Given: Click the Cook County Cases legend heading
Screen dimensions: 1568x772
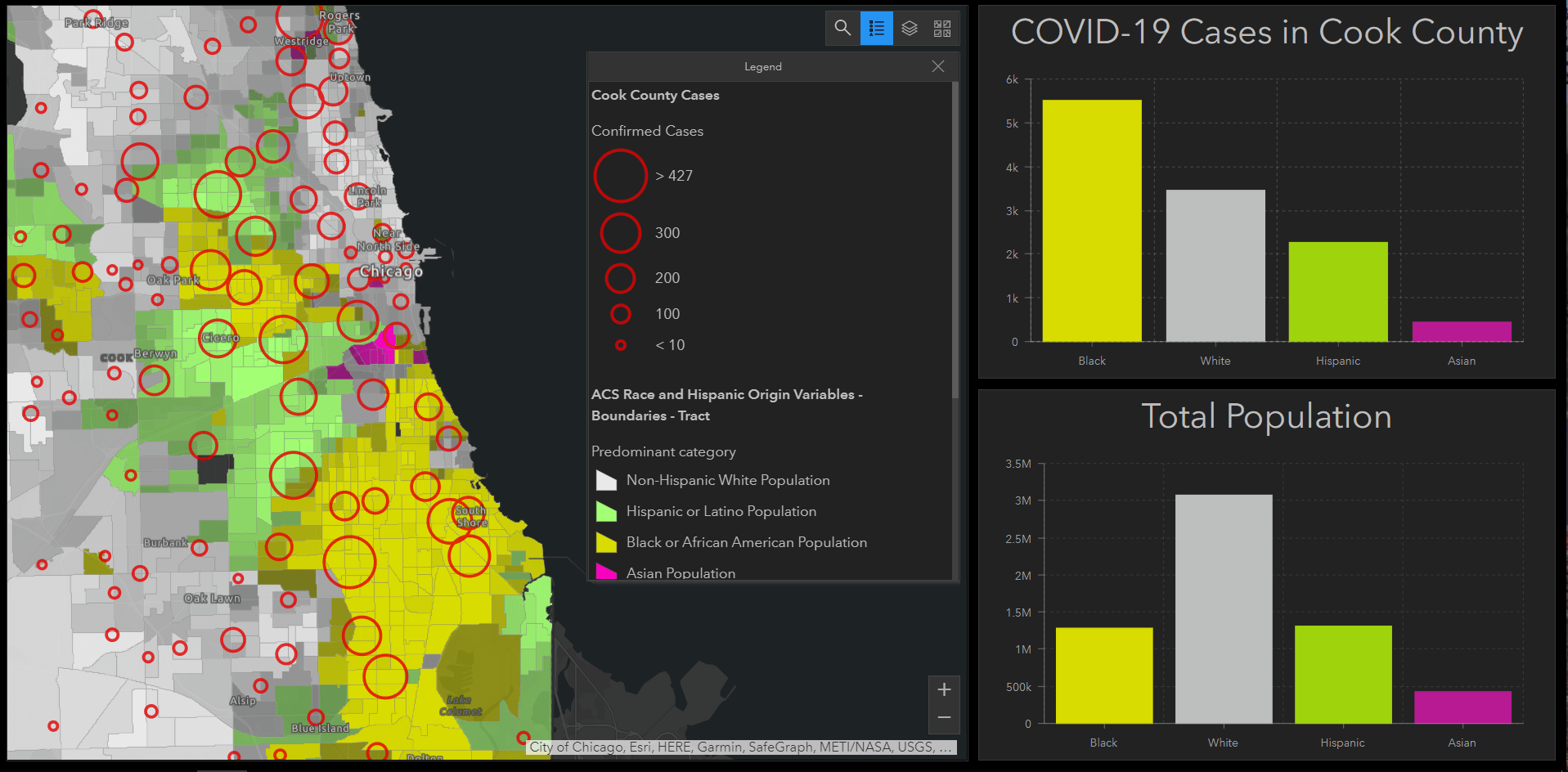Looking at the screenshot, I should click(654, 95).
